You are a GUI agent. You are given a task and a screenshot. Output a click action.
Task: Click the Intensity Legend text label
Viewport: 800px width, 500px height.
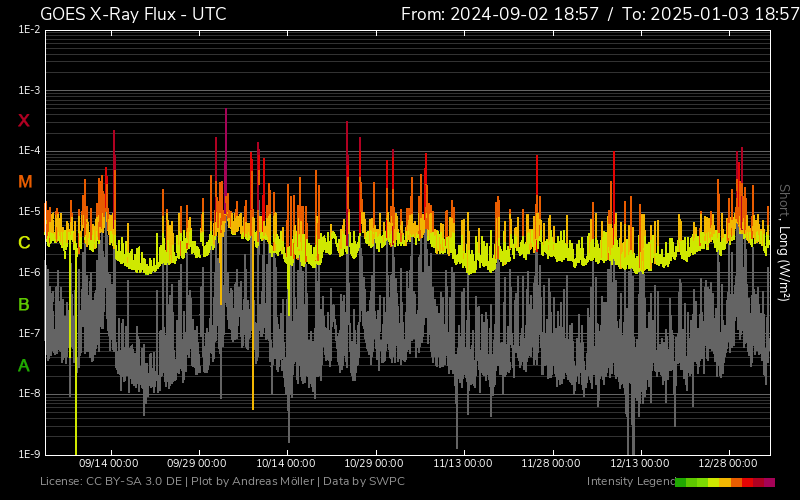(x=629, y=482)
